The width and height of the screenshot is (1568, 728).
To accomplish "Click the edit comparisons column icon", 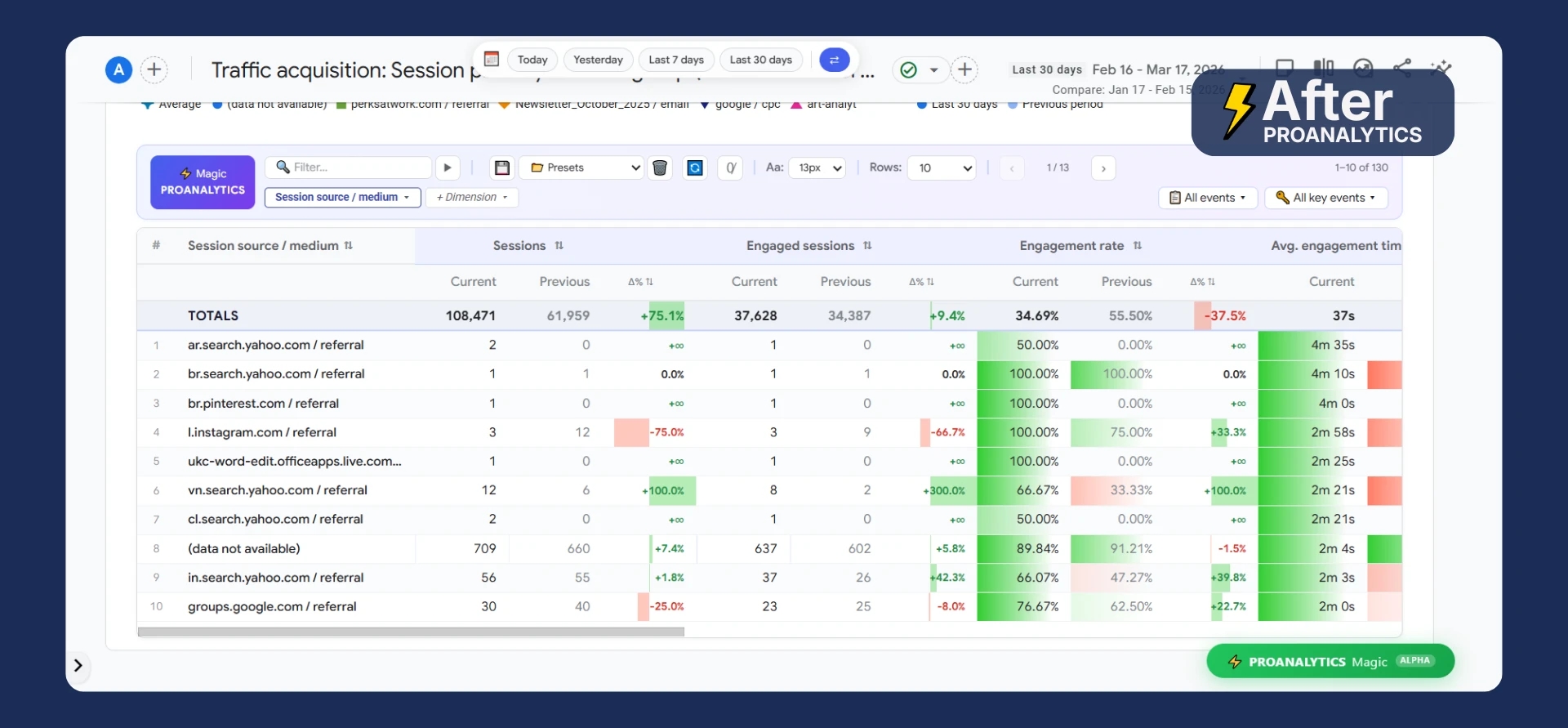I will point(1323,67).
